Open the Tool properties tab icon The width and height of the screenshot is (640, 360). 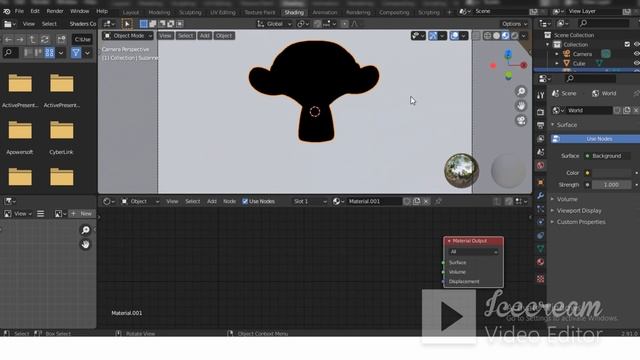[x=540, y=96]
